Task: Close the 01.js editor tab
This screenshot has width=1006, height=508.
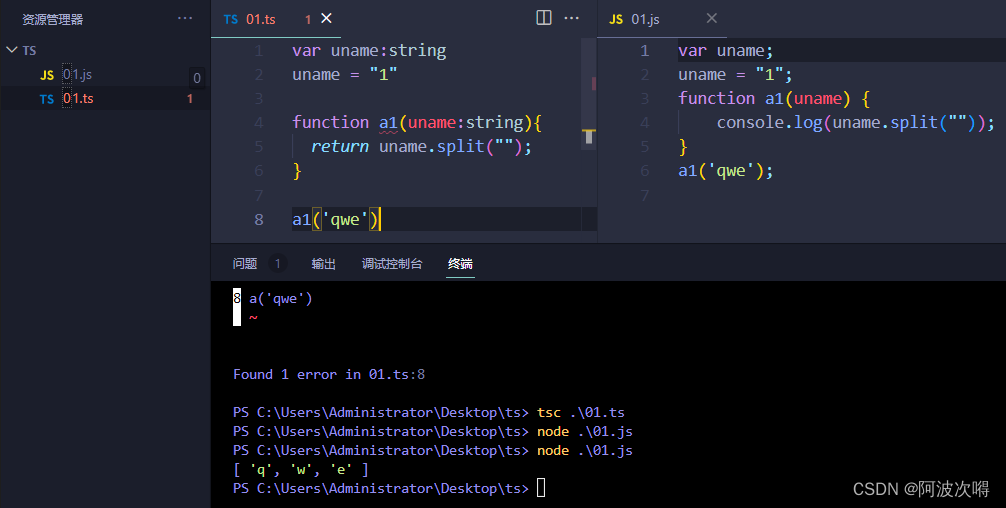Action: tap(712, 18)
